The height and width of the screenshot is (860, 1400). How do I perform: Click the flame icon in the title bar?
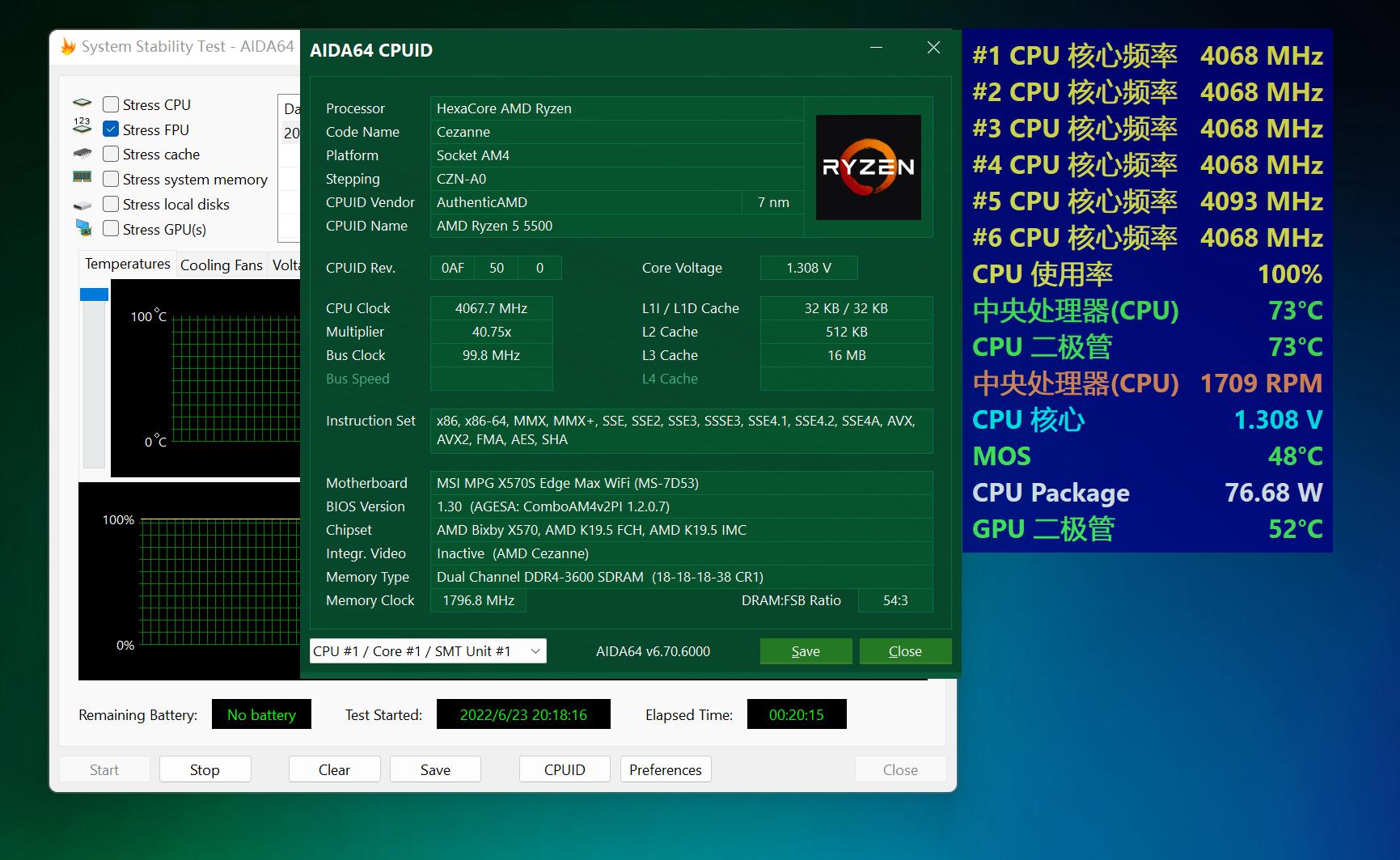(x=66, y=46)
